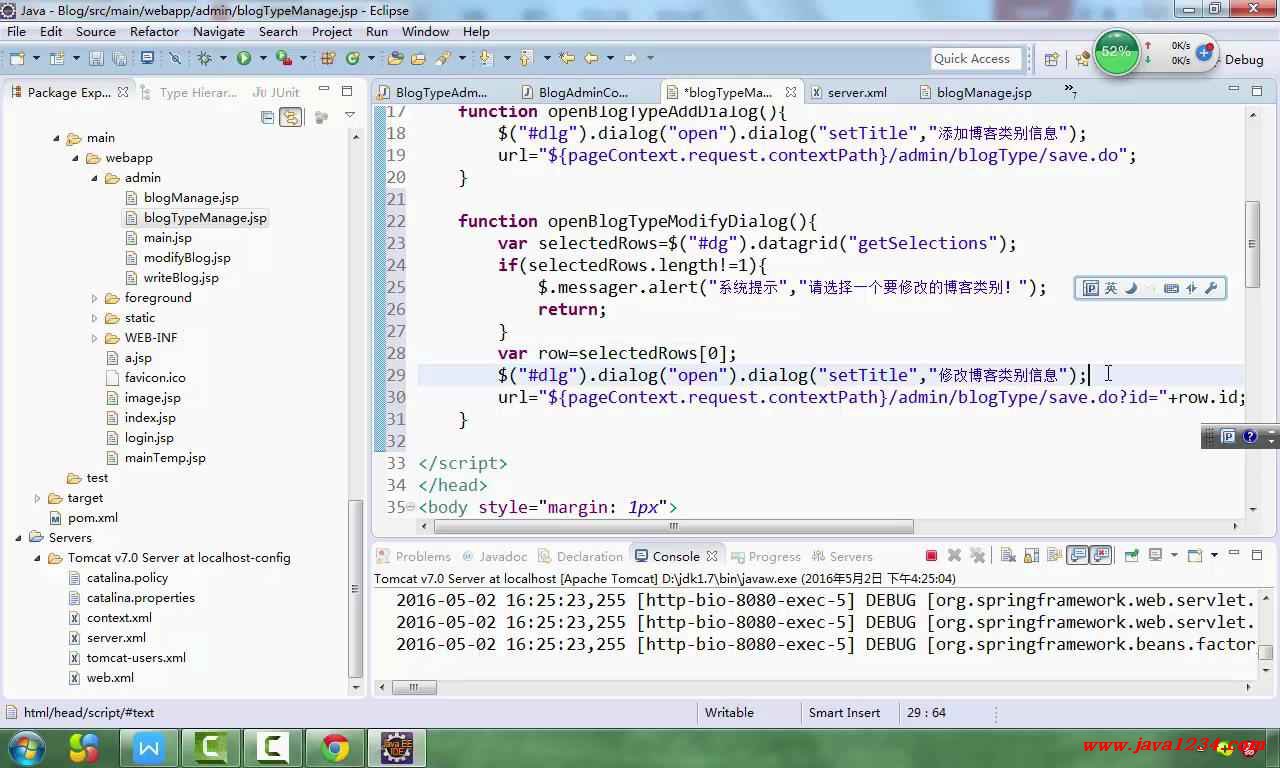Open the Servers view tab
The height and width of the screenshot is (768, 1280).
tap(841, 556)
